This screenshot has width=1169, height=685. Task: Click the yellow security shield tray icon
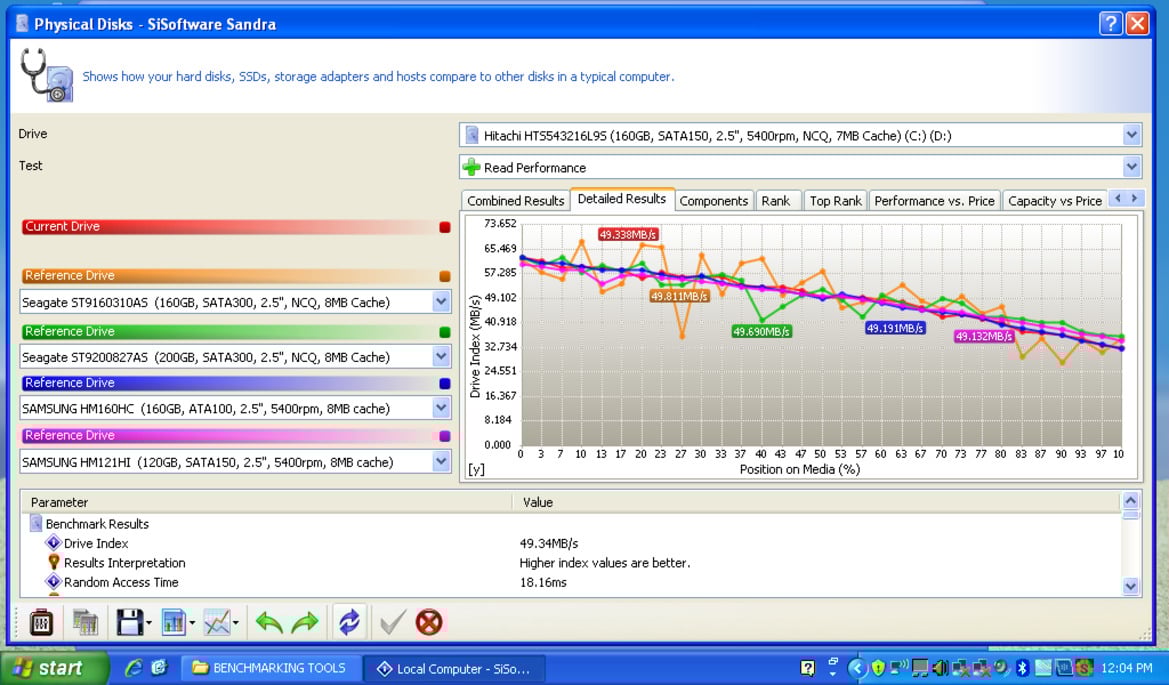pos(879,668)
